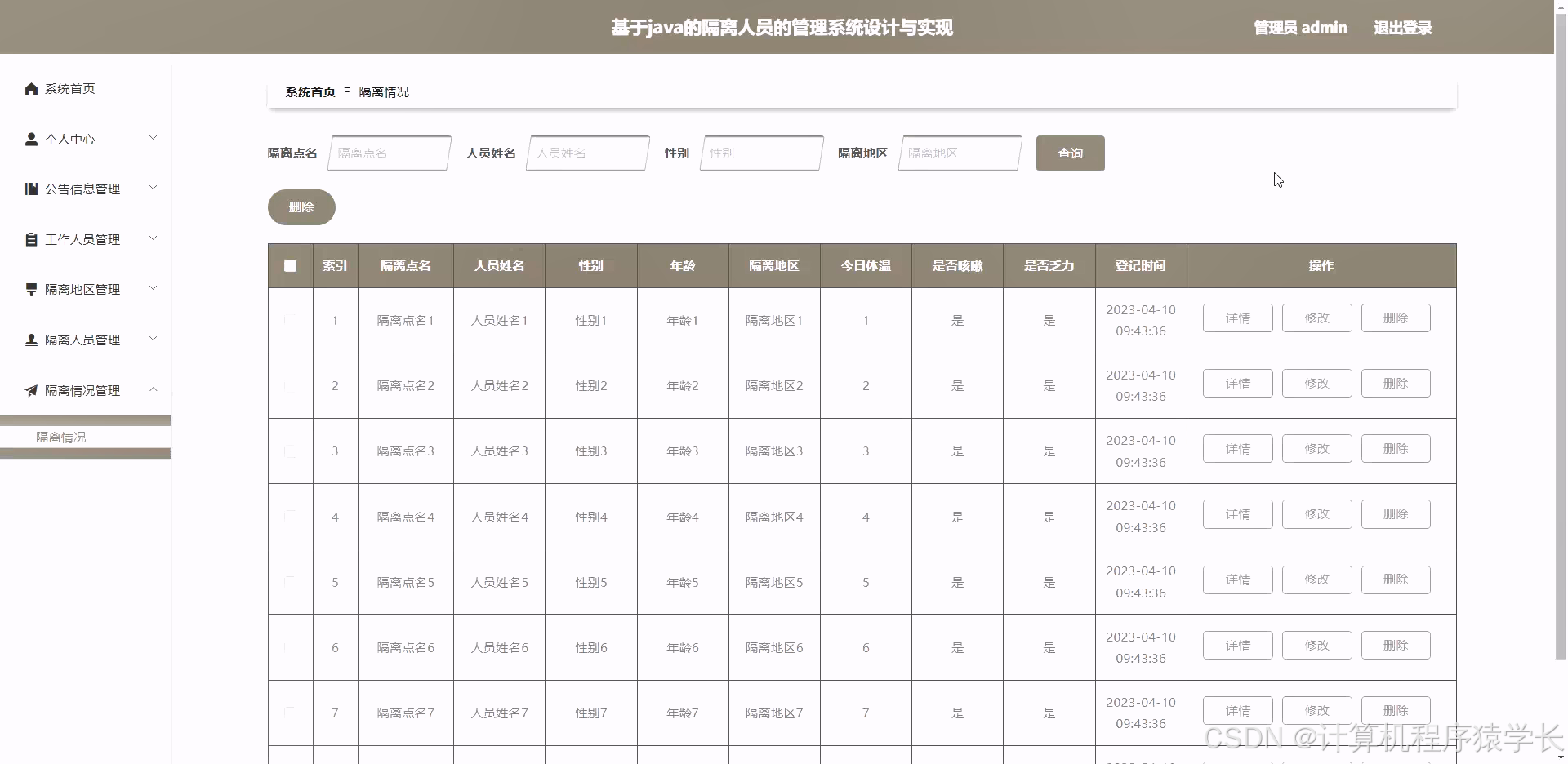Expand the 工作人员管理 menu chevron

[x=153, y=238]
